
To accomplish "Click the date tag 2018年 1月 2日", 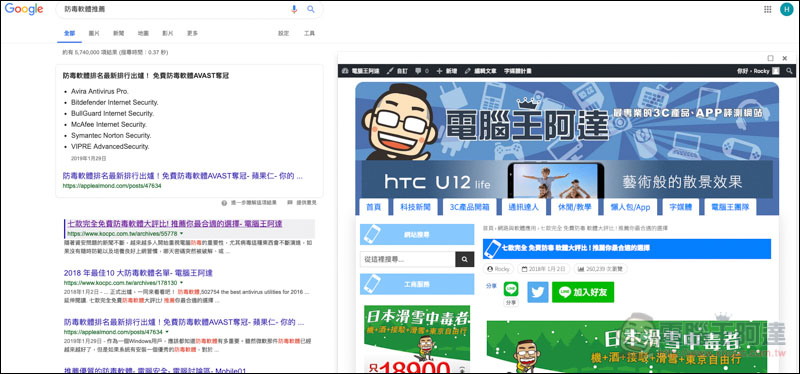I will [x=544, y=269].
